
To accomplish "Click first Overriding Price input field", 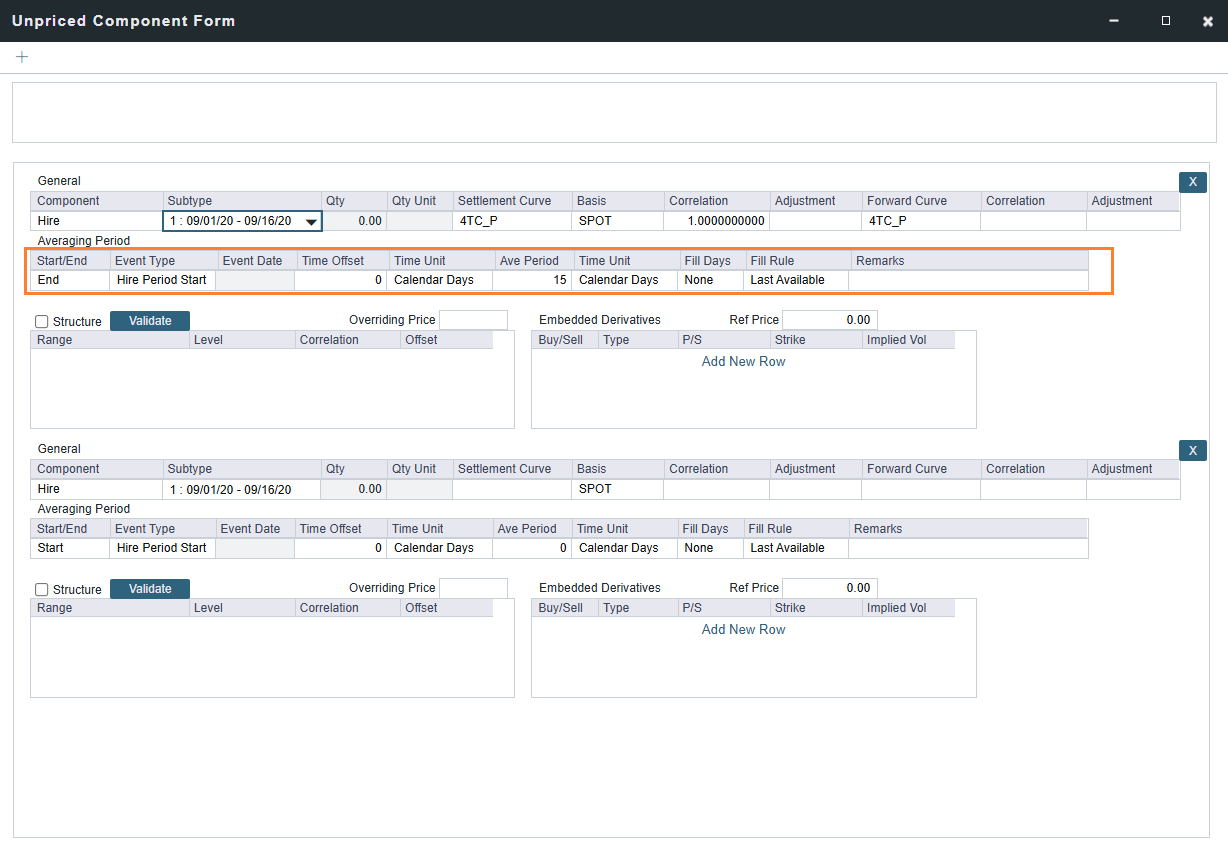I will [473, 320].
